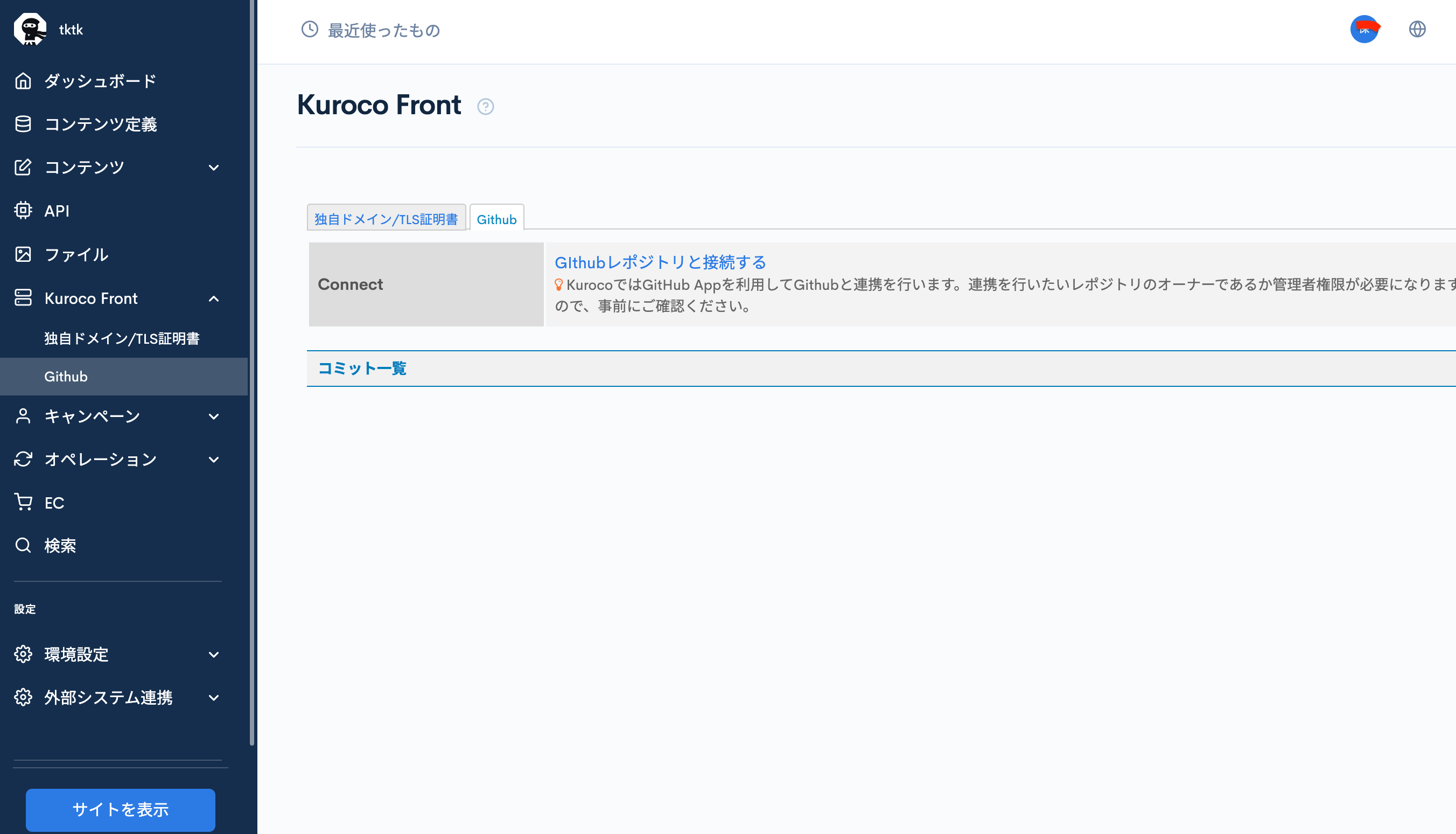Click the Kuroco ninja logo icon
This screenshot has height=834, width=1456.
(x=30, y=29)
